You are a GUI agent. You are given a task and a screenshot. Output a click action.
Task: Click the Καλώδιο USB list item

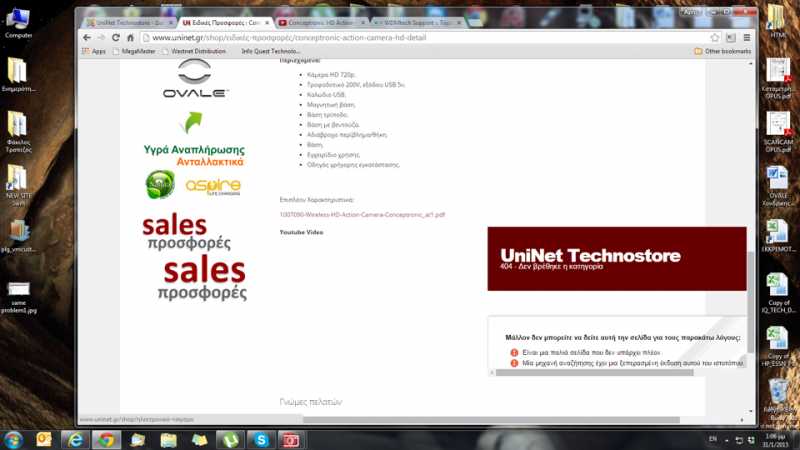(326, 95)
